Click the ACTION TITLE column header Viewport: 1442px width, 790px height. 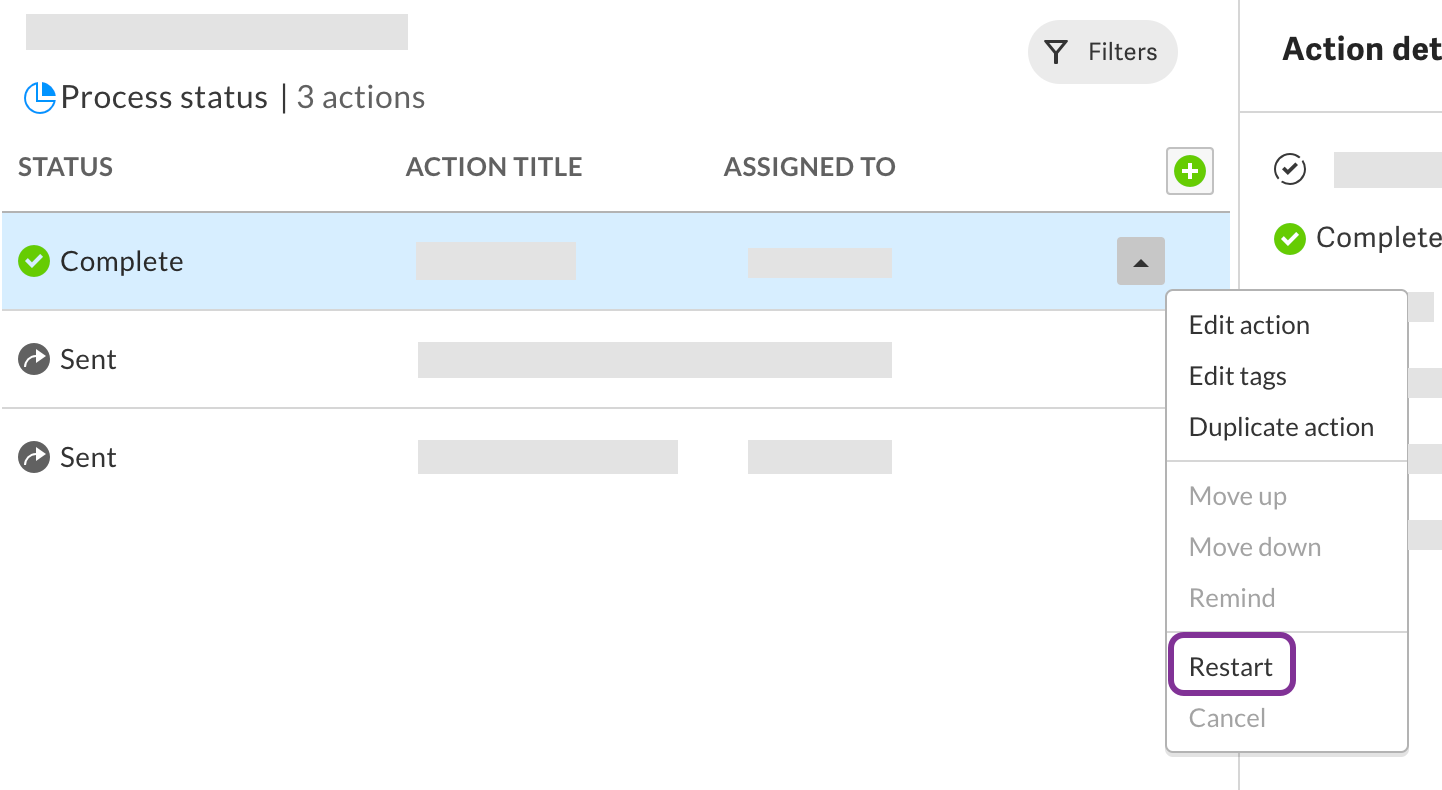494,167
